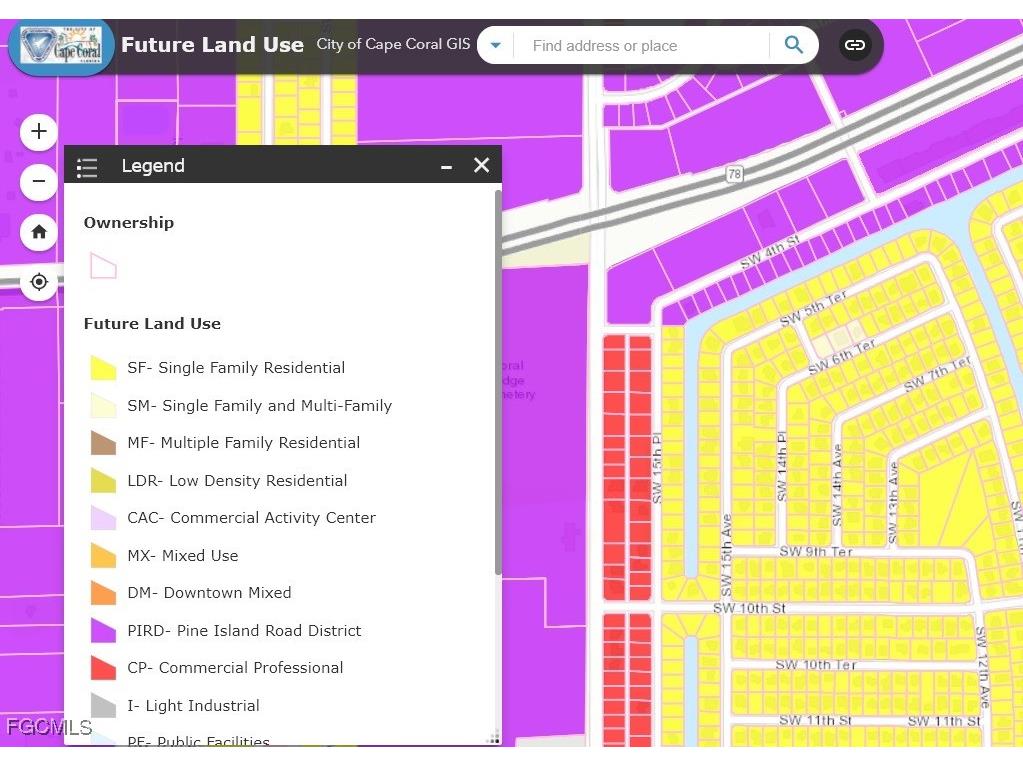1023x767 pixels.
Task: Zoom out using the minus icon
Action: pyautogui.click(x=38, y=181)
